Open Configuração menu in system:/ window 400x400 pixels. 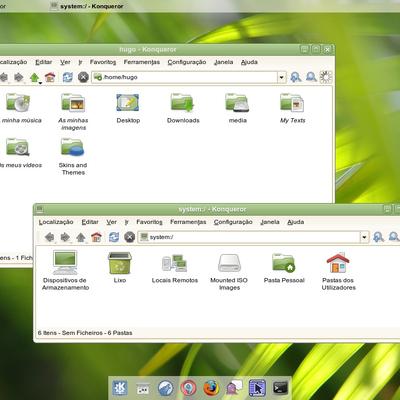tap(233, 222)
